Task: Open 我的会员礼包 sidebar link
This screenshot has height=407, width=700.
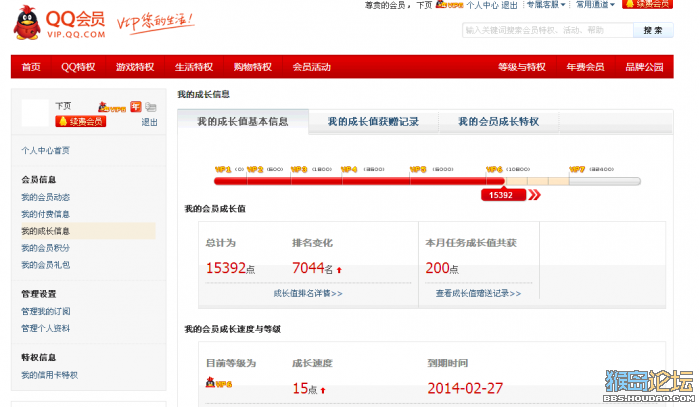Action: point(46,265)
